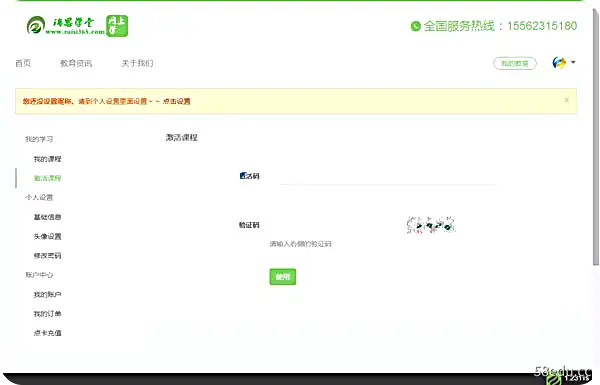This screenshot has height=385, width=600.
Task: Open 头像设置 in the sidebar
Action: coord(47,236)
